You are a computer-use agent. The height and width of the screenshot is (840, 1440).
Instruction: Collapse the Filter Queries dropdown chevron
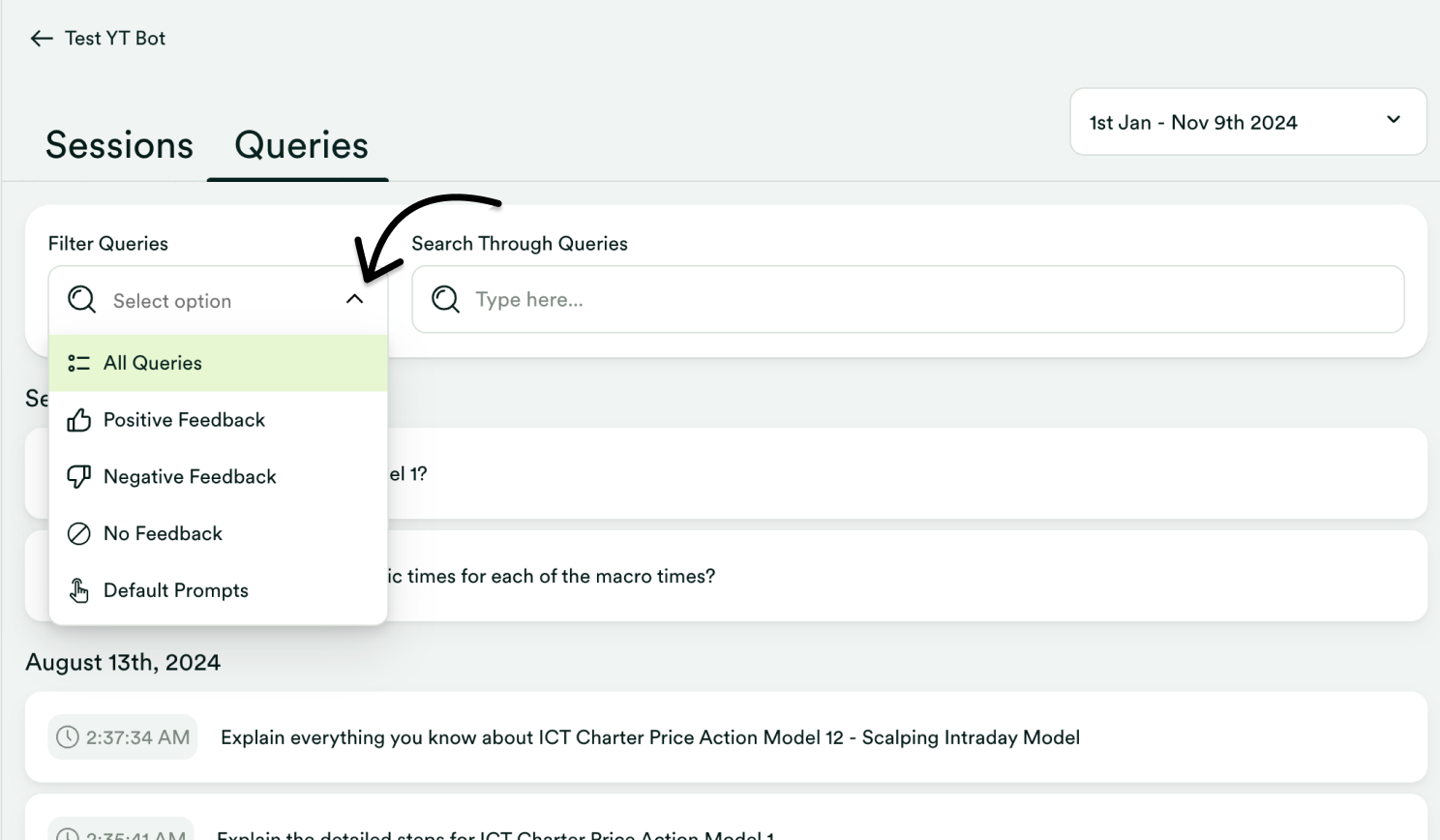coord(354,299)
